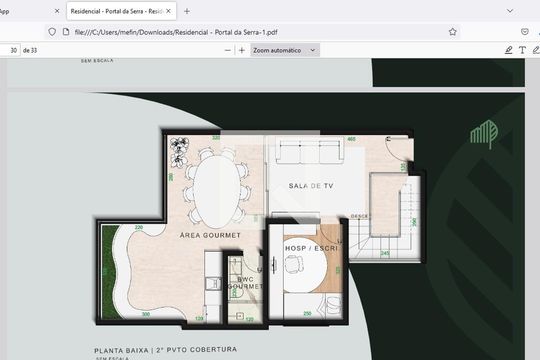Select the Residencial - Portal da Serra tab
540x360 pixels.
(122, 11)
